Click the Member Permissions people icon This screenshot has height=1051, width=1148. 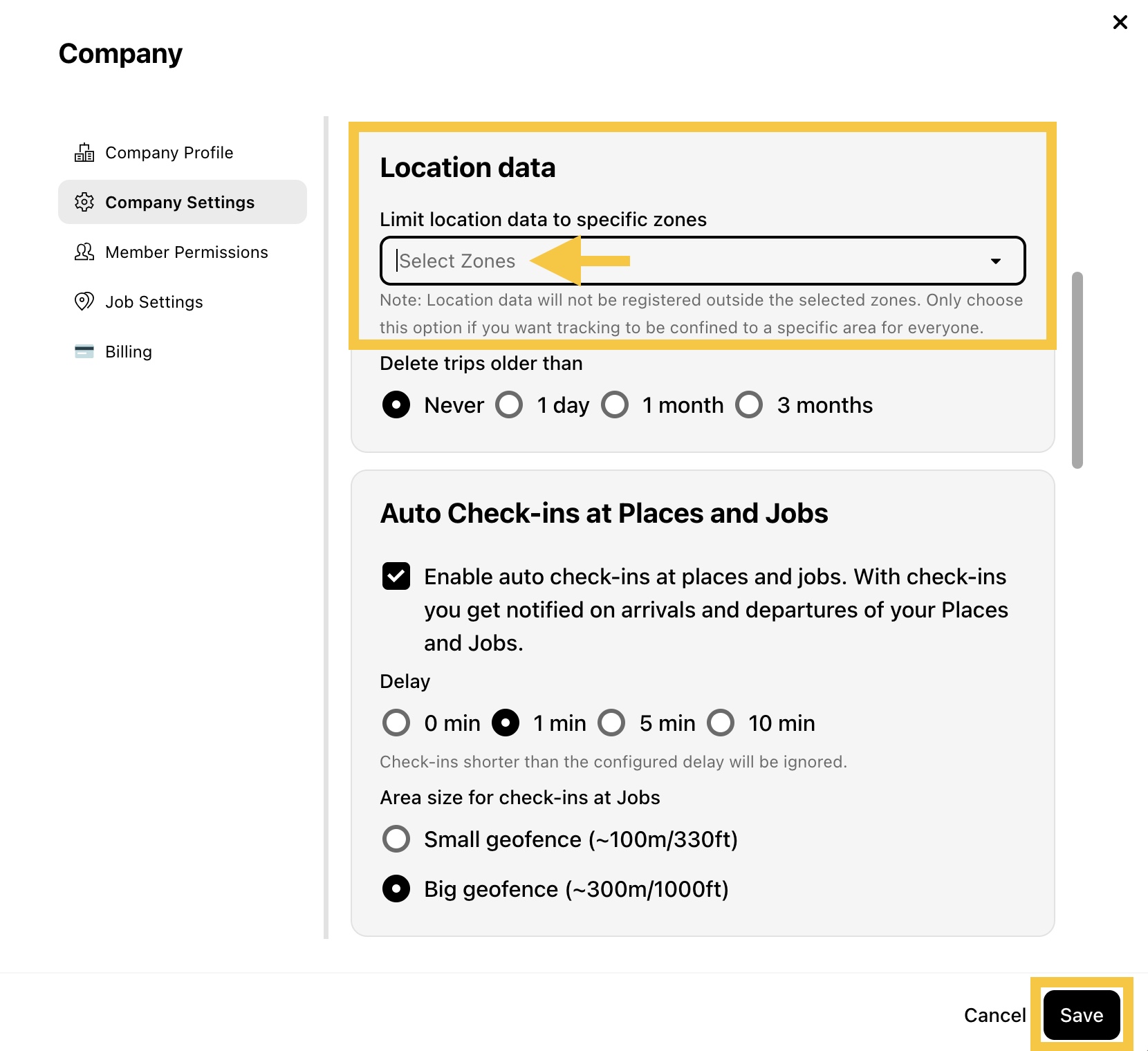[84, 252]
